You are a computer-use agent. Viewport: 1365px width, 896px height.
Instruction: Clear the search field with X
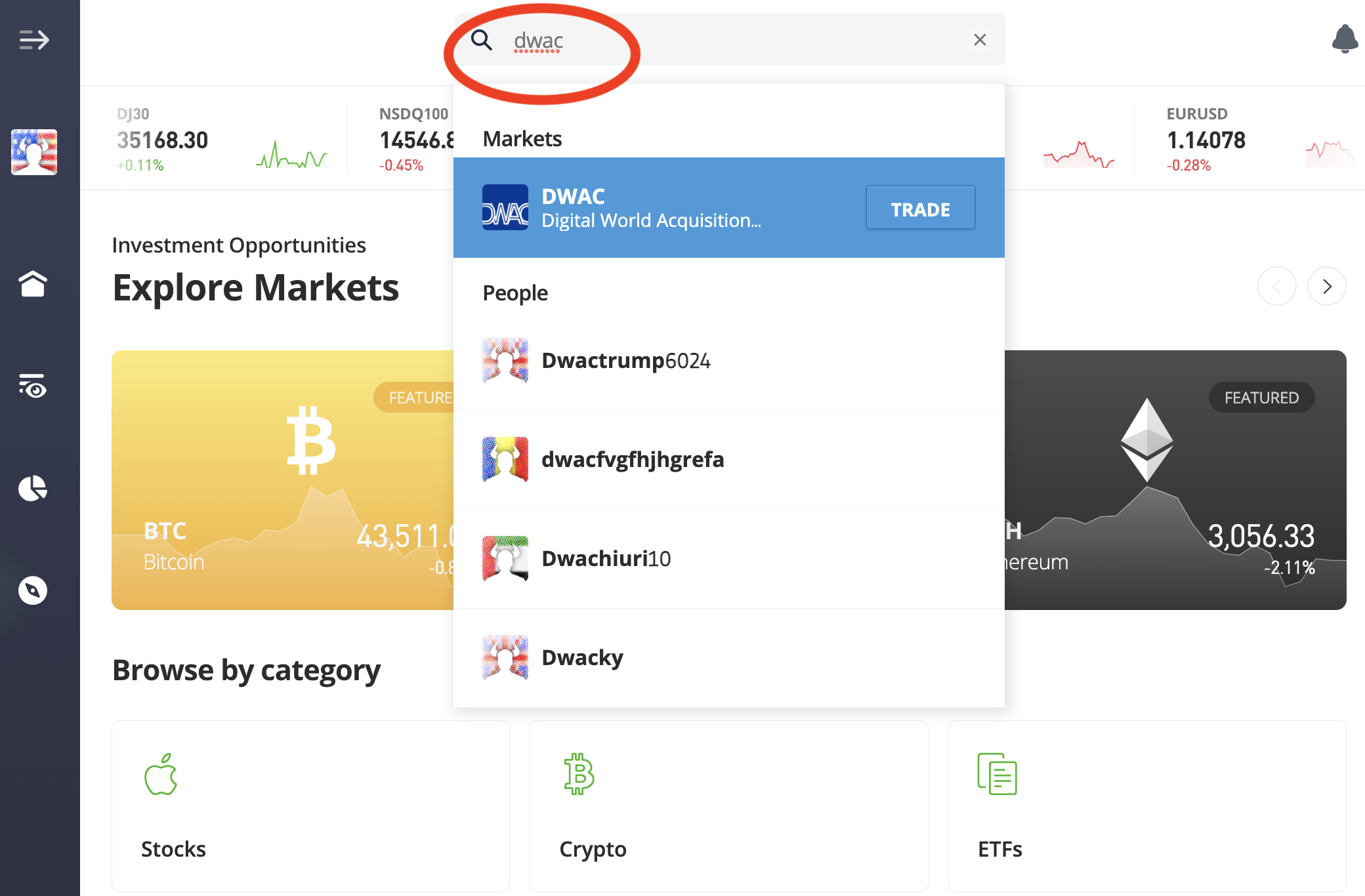coord(980,40)
